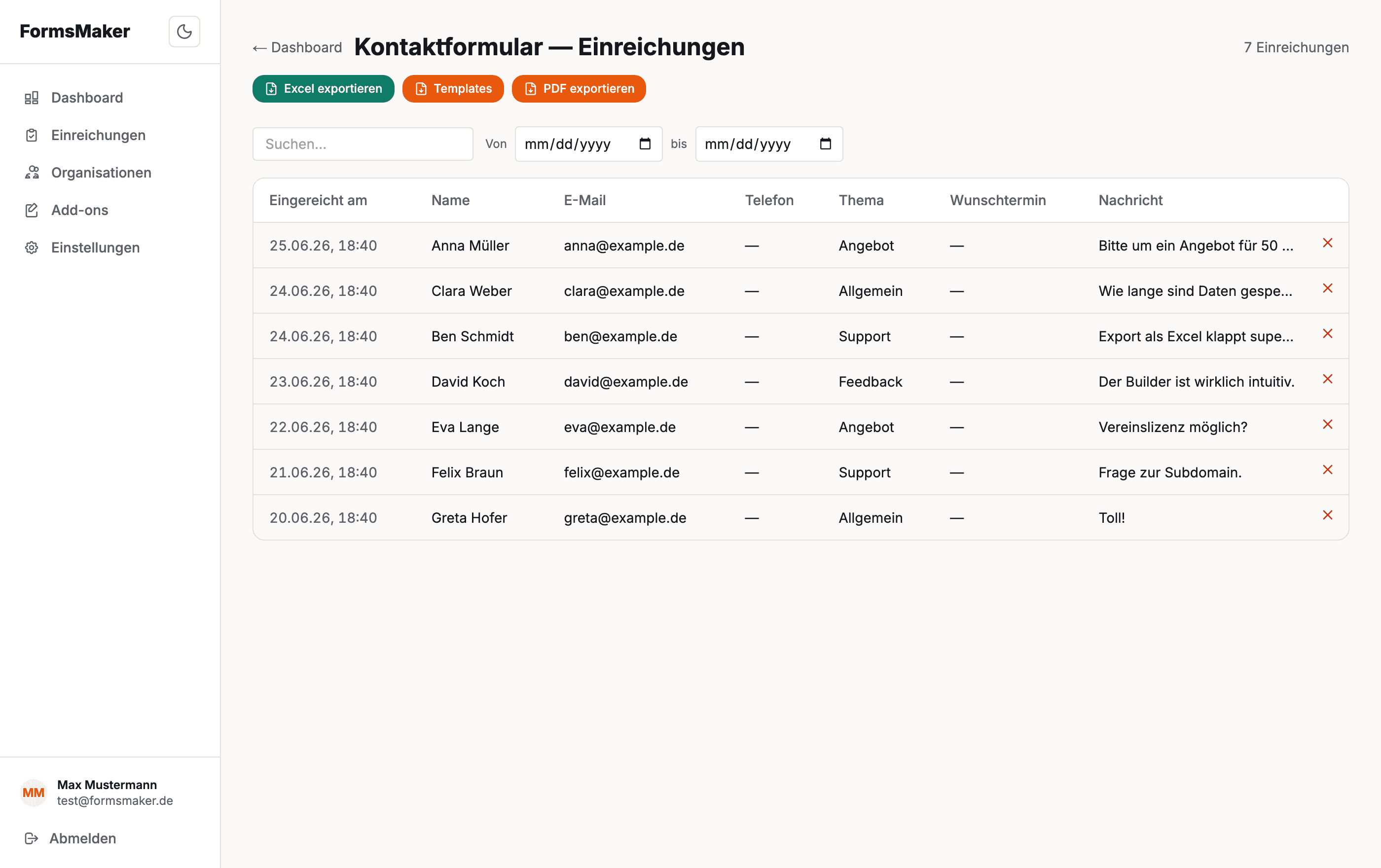Click the email david@example.de
This screenshot has width=1381, height=868.
(x=626, y=381)
